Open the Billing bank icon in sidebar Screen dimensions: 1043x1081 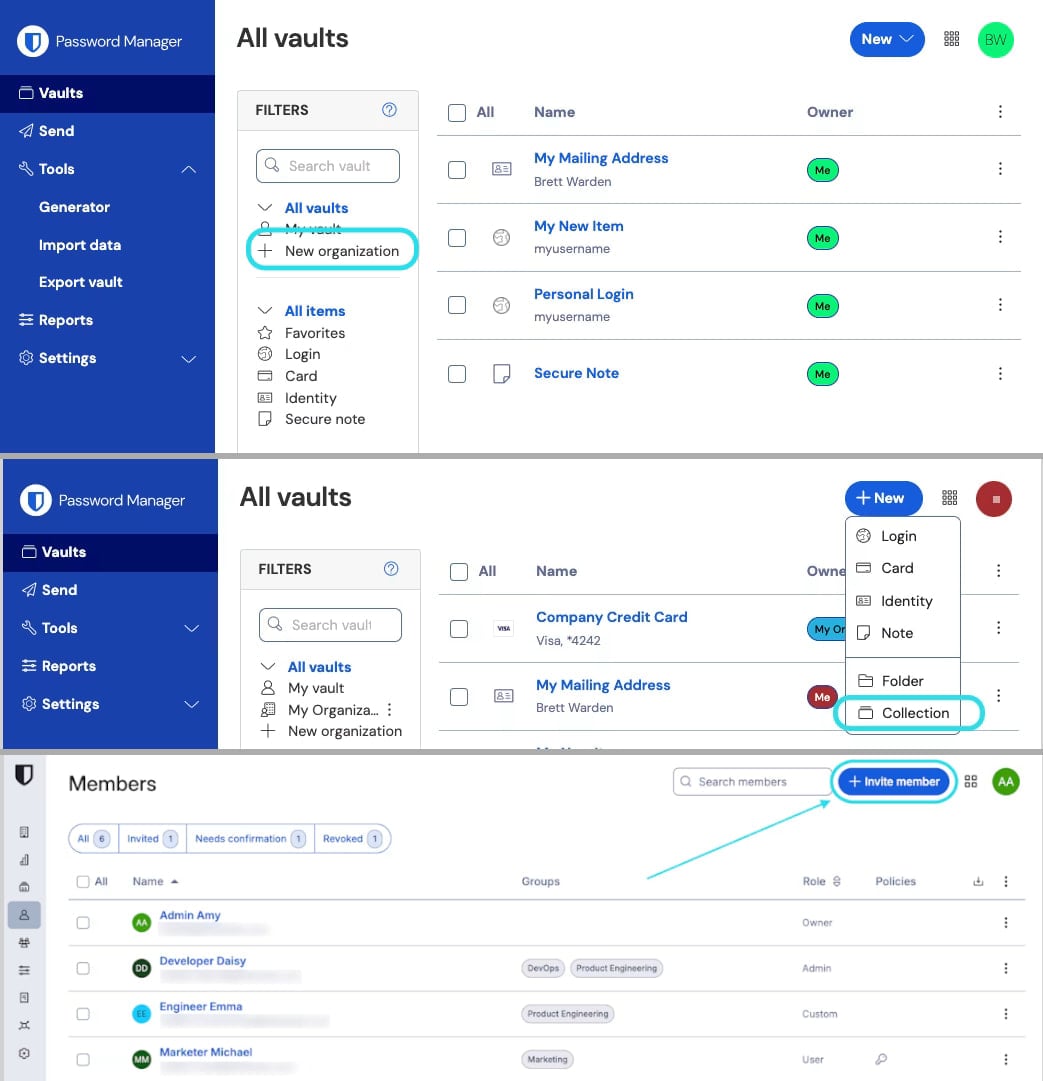25,888
